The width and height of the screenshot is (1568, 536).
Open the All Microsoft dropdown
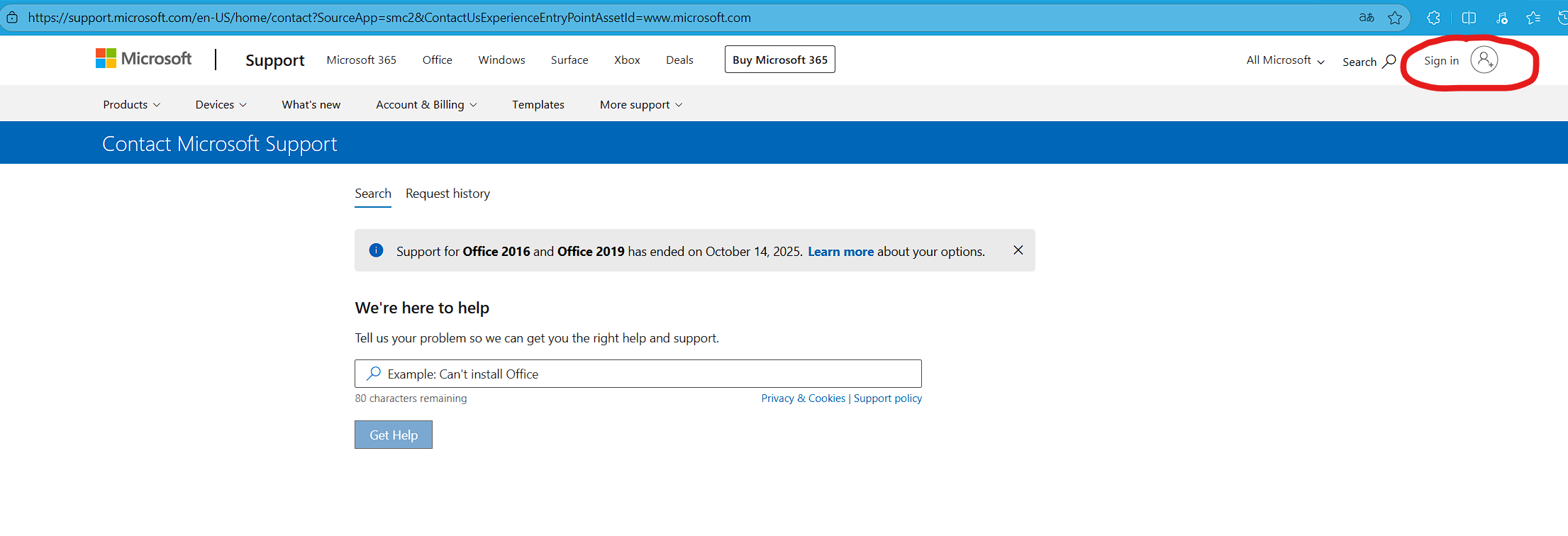(1285, 60)
